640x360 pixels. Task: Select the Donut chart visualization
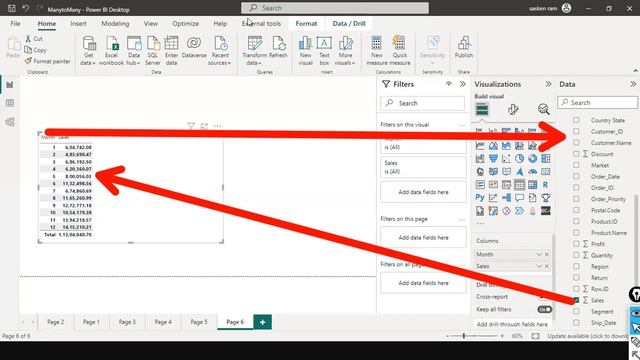coord(532,158)
